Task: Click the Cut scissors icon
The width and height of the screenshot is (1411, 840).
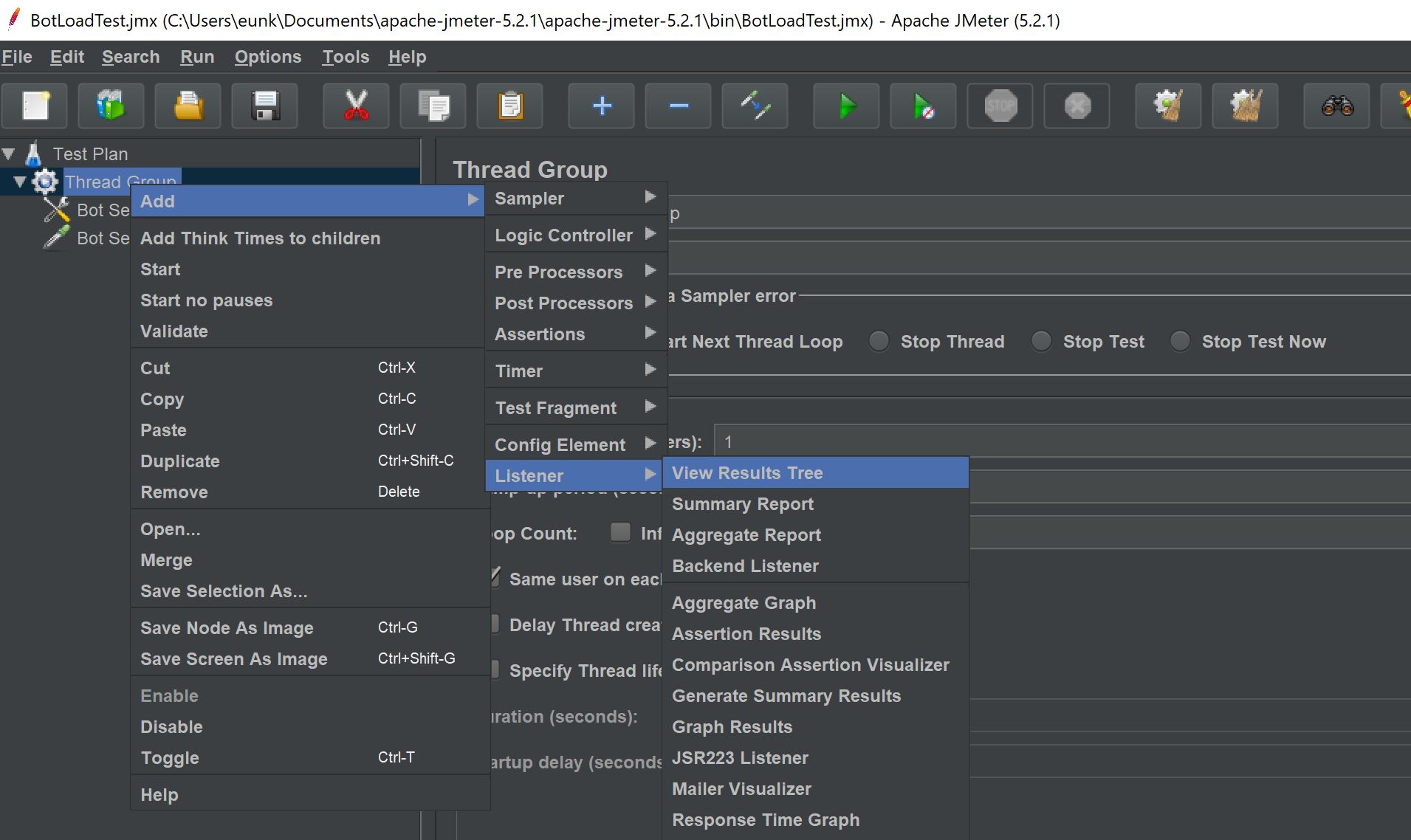Action: point(357,106)
